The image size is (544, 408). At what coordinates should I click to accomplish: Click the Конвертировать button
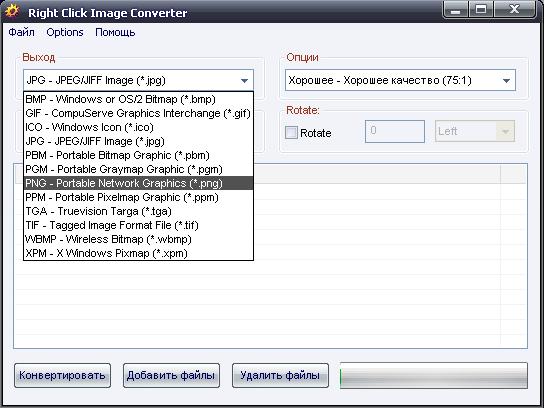click(62, 375)
